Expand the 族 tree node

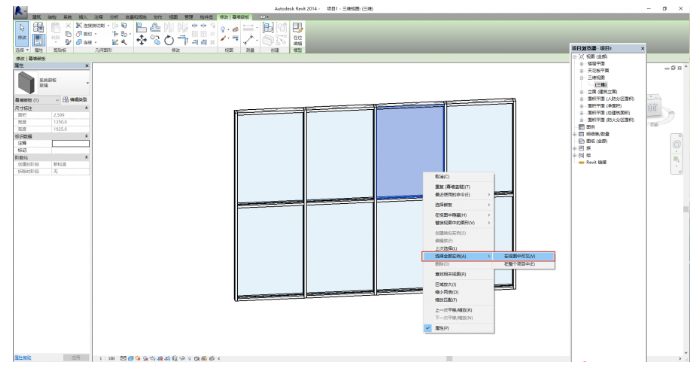point(575,148)
